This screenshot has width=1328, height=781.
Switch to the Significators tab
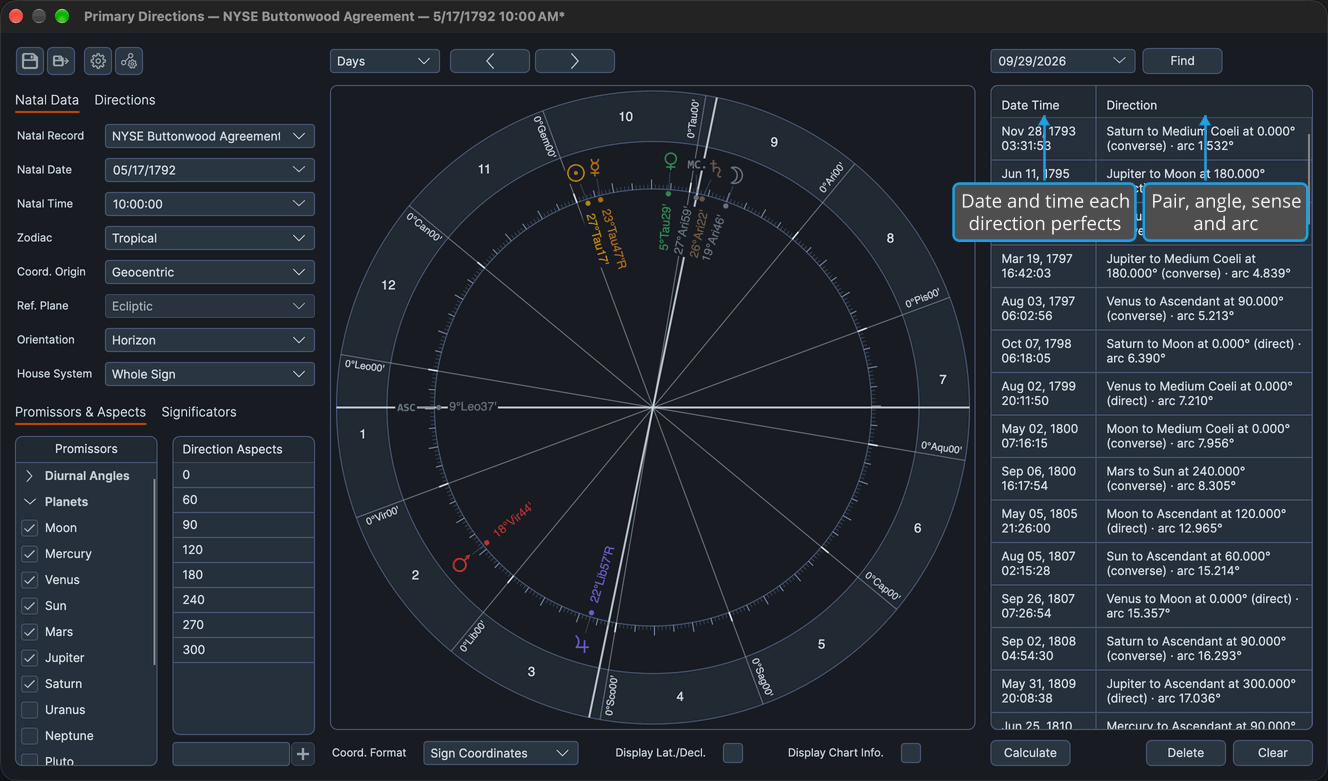(199, 412)
